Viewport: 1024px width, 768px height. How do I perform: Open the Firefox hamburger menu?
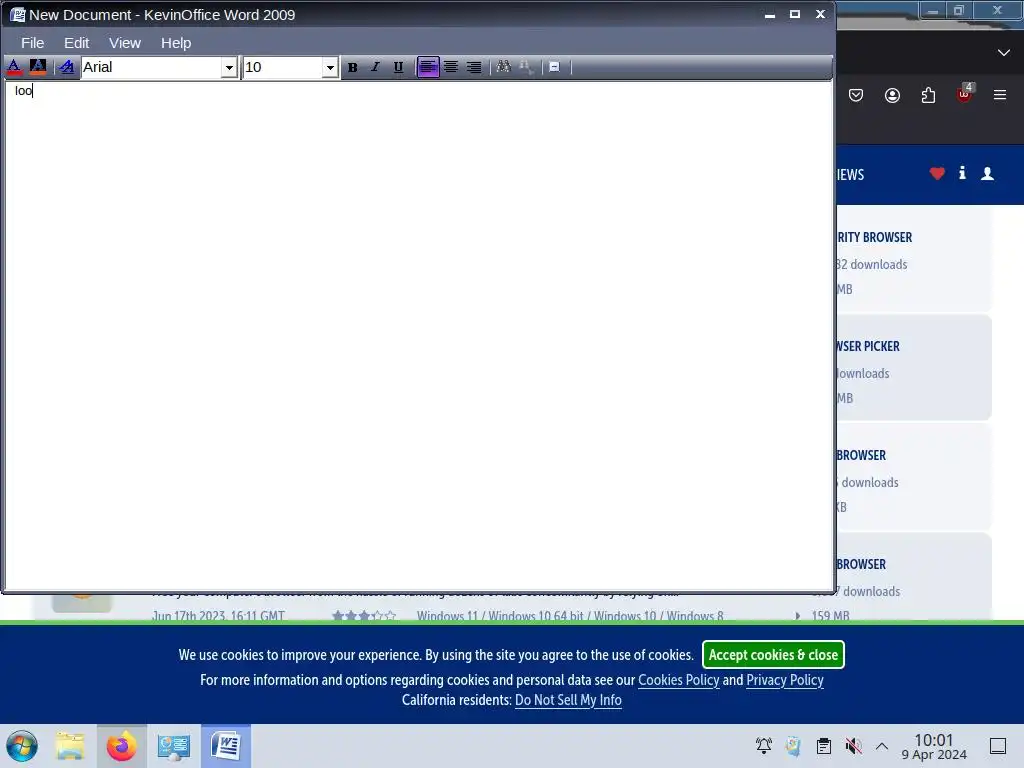coord(1000,95)
